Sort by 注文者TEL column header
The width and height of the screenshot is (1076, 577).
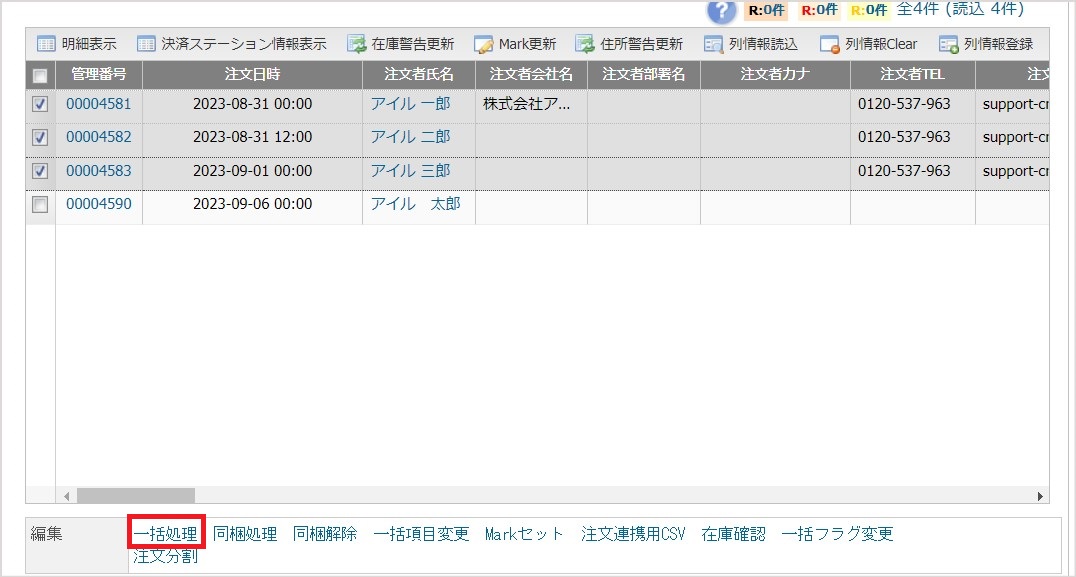[913, 75]
